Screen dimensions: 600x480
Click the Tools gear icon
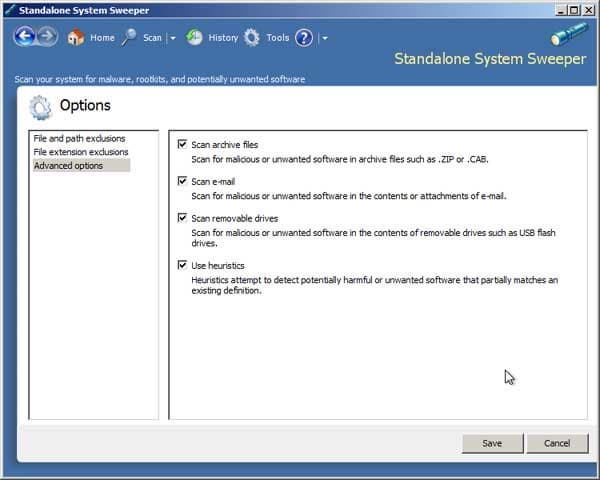(252, 38)
